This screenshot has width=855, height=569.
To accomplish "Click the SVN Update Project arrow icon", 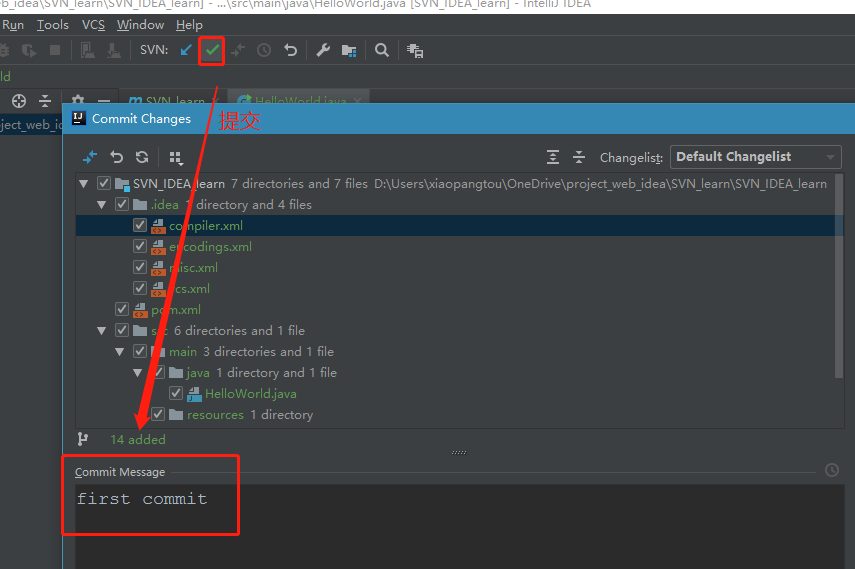I will point(186,50).
